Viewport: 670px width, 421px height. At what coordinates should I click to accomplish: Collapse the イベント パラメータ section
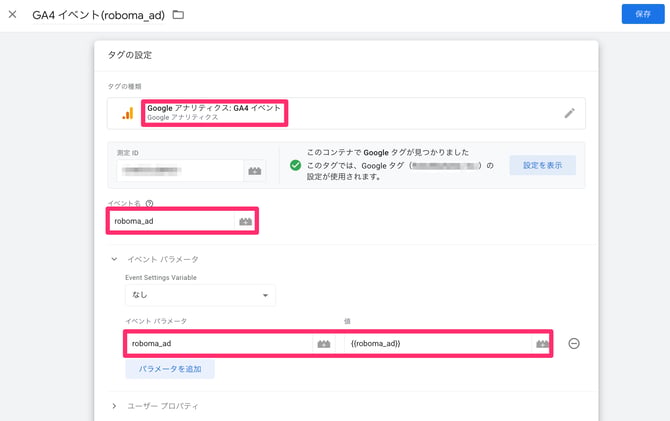coord(114,259)
